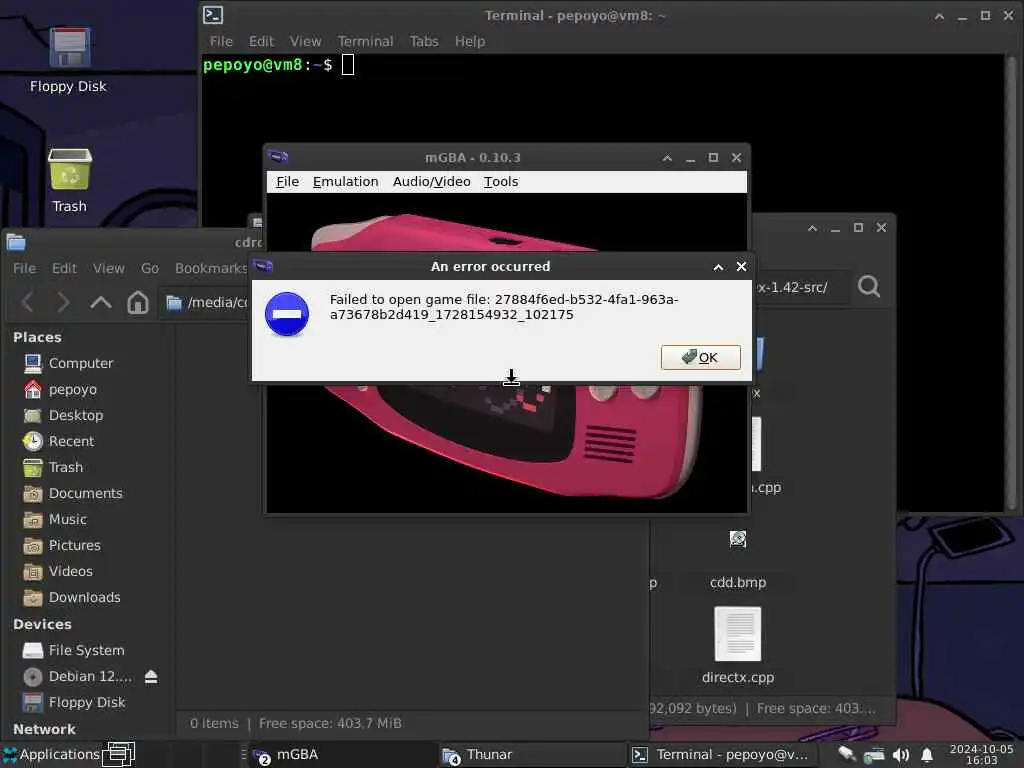This screenshot has height=768, width=1024.
Task: Click the mGBA icon in its title bar
Action: [279, 157]
